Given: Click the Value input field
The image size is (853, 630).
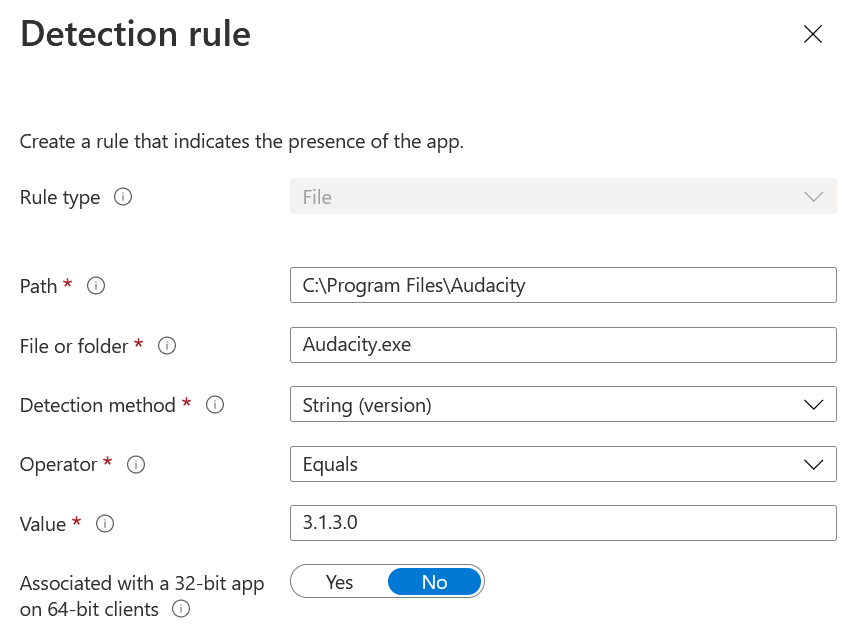Looking at the screenshot, I should pyautogui.click(x=562, y=524).
